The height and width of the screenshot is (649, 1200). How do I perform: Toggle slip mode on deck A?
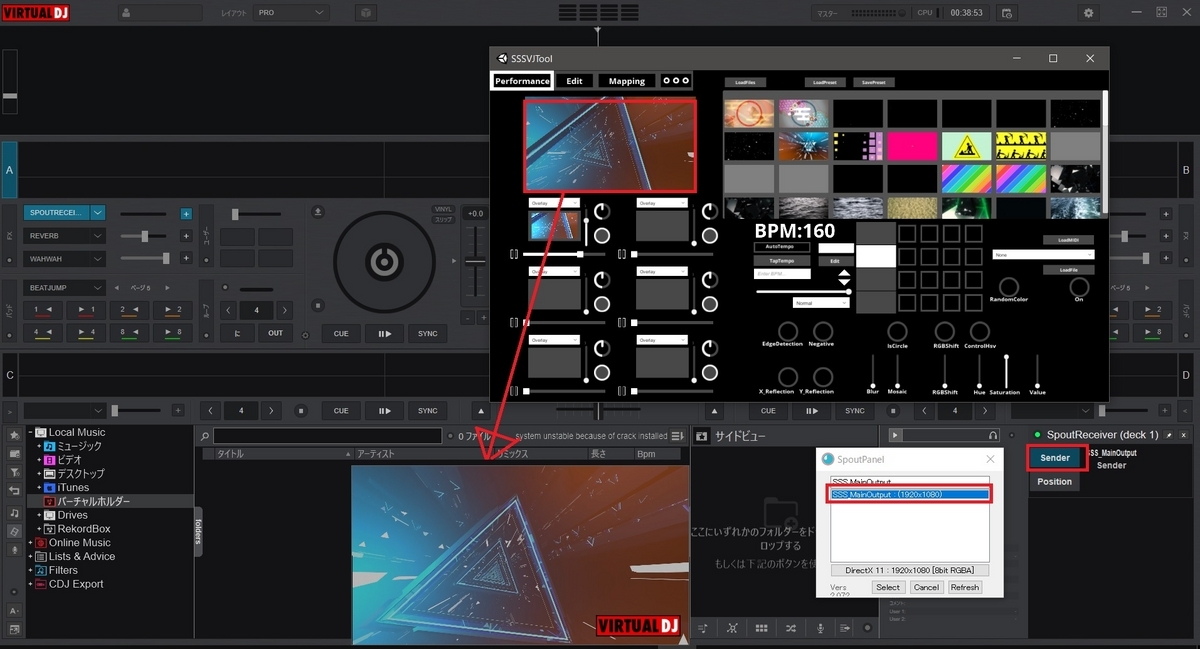(442, 219)
